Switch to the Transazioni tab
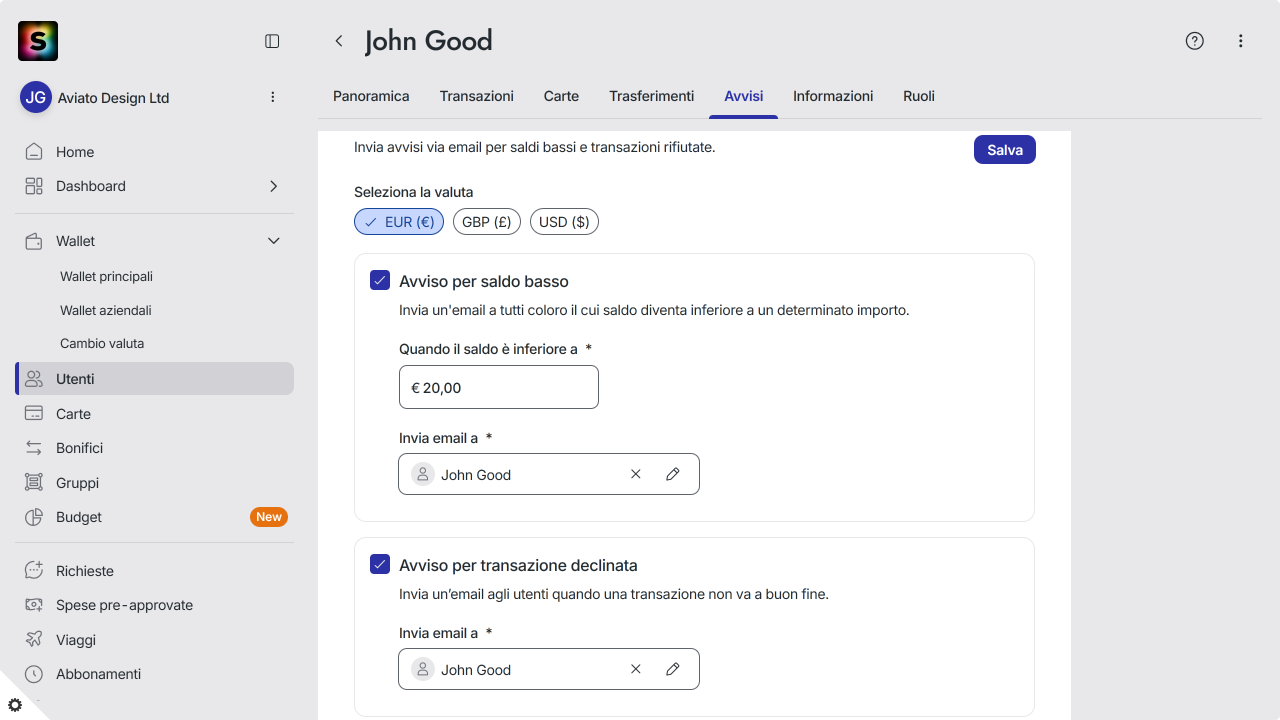 tap(477, 96)
